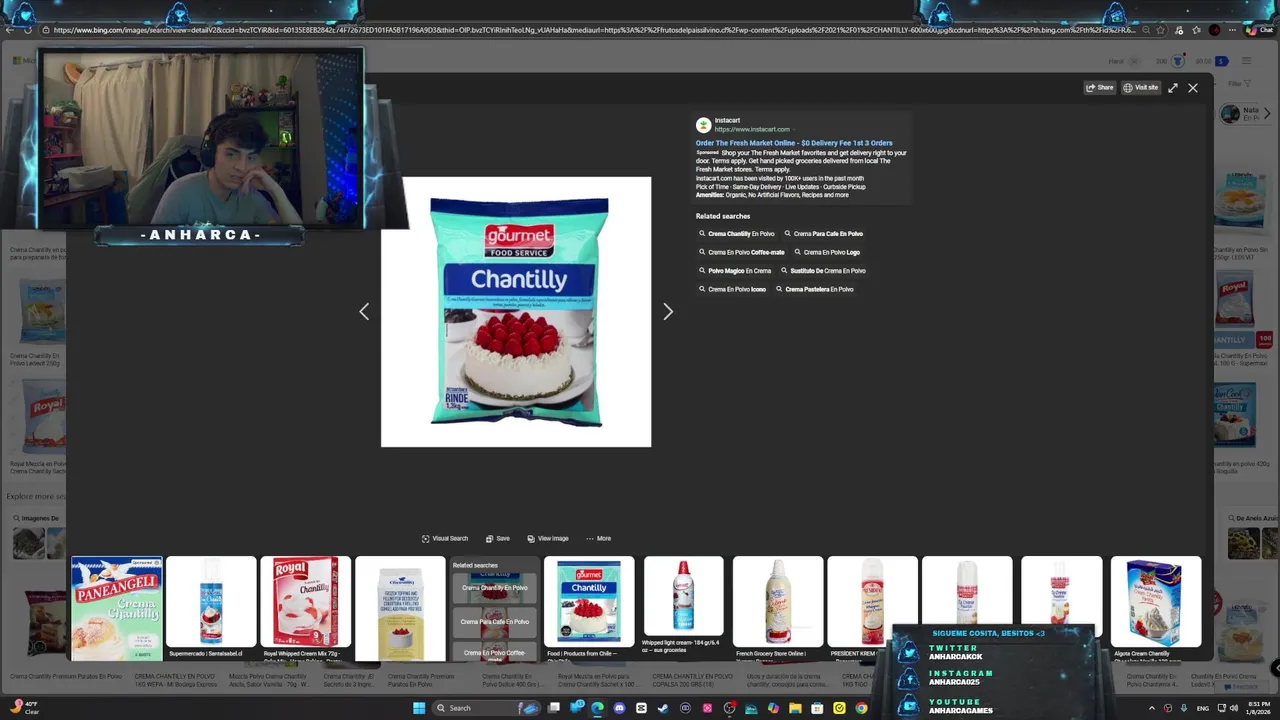Open Google Chrome from taskbar

tap(861, 708)
